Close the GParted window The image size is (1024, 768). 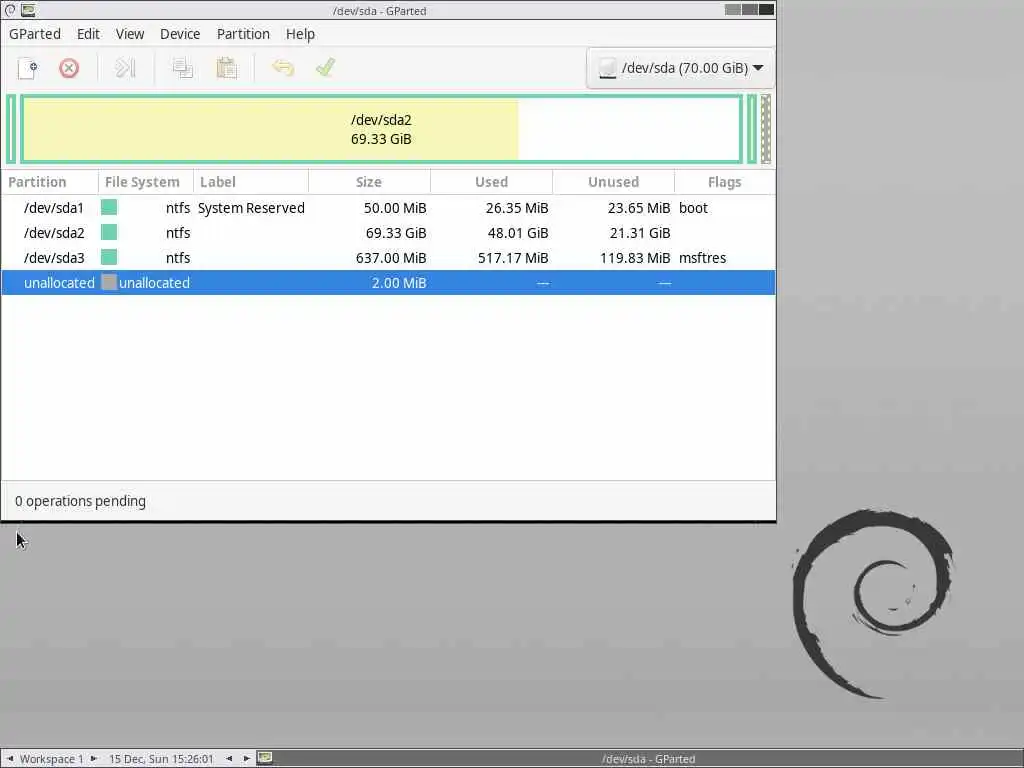[x=766, y=10]
